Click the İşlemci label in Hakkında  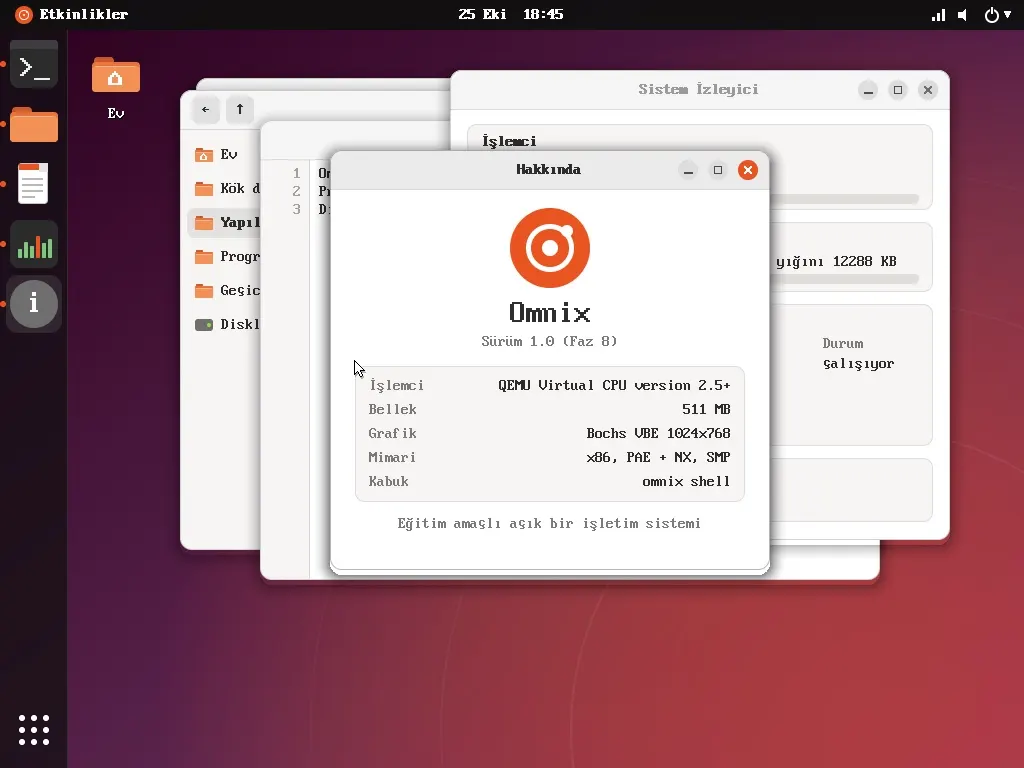tap(396, 385)
